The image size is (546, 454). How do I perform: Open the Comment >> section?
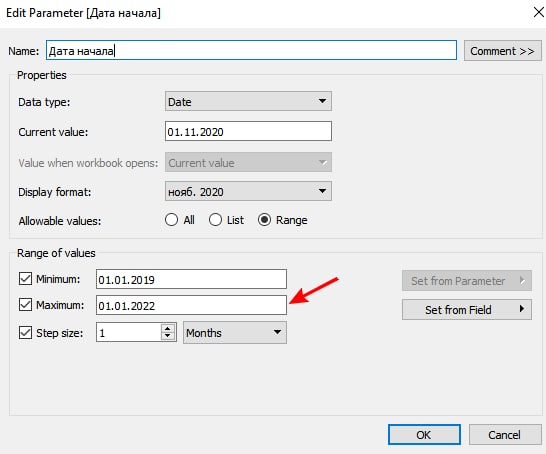point(502,51)
